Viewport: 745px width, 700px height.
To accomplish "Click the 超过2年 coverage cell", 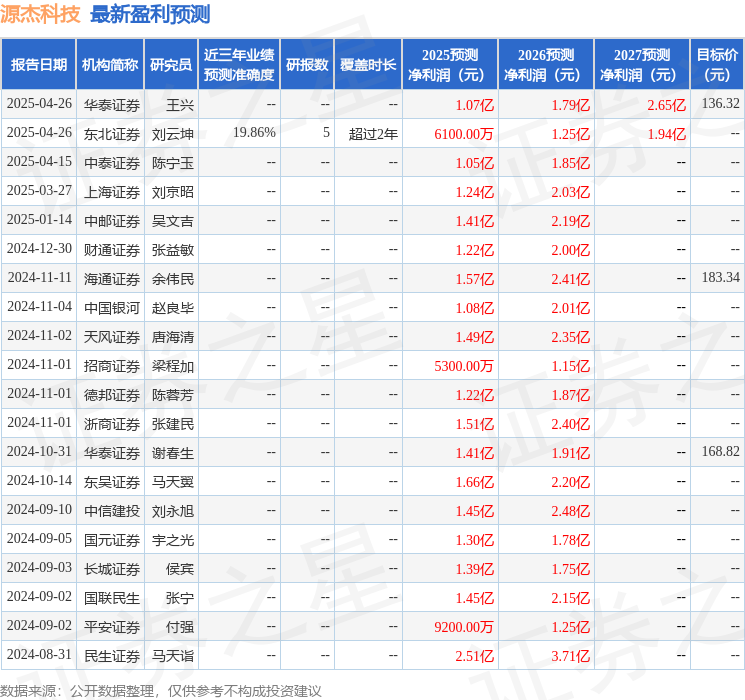I will click(373, 134).
